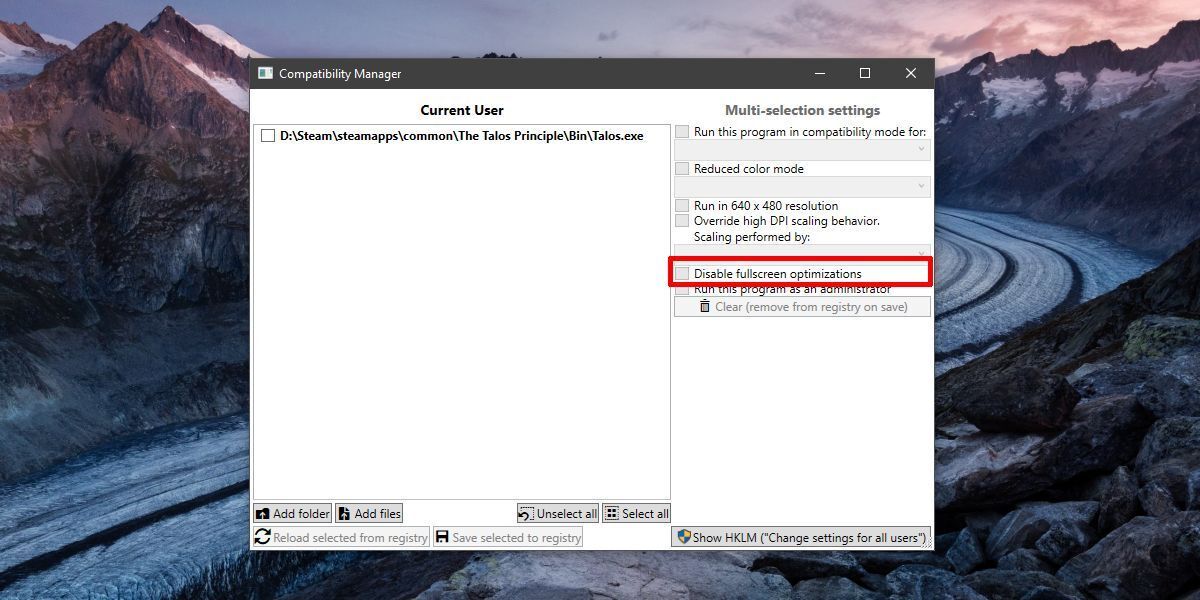Toggle Reduced color mode checkbox
The image size is (1200, 600).
[x=682, y=169]
